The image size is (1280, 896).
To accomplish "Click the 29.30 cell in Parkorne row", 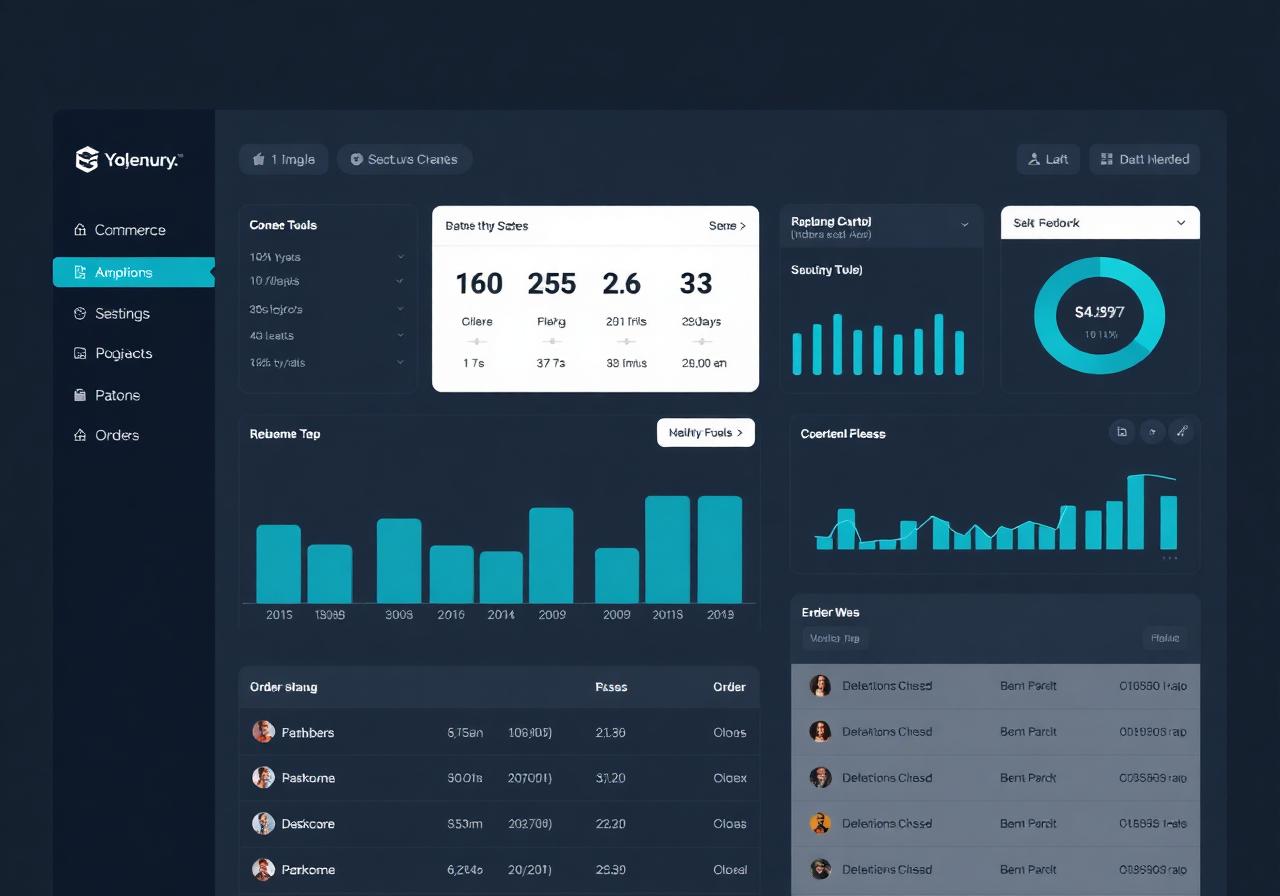I will (611, 870).
